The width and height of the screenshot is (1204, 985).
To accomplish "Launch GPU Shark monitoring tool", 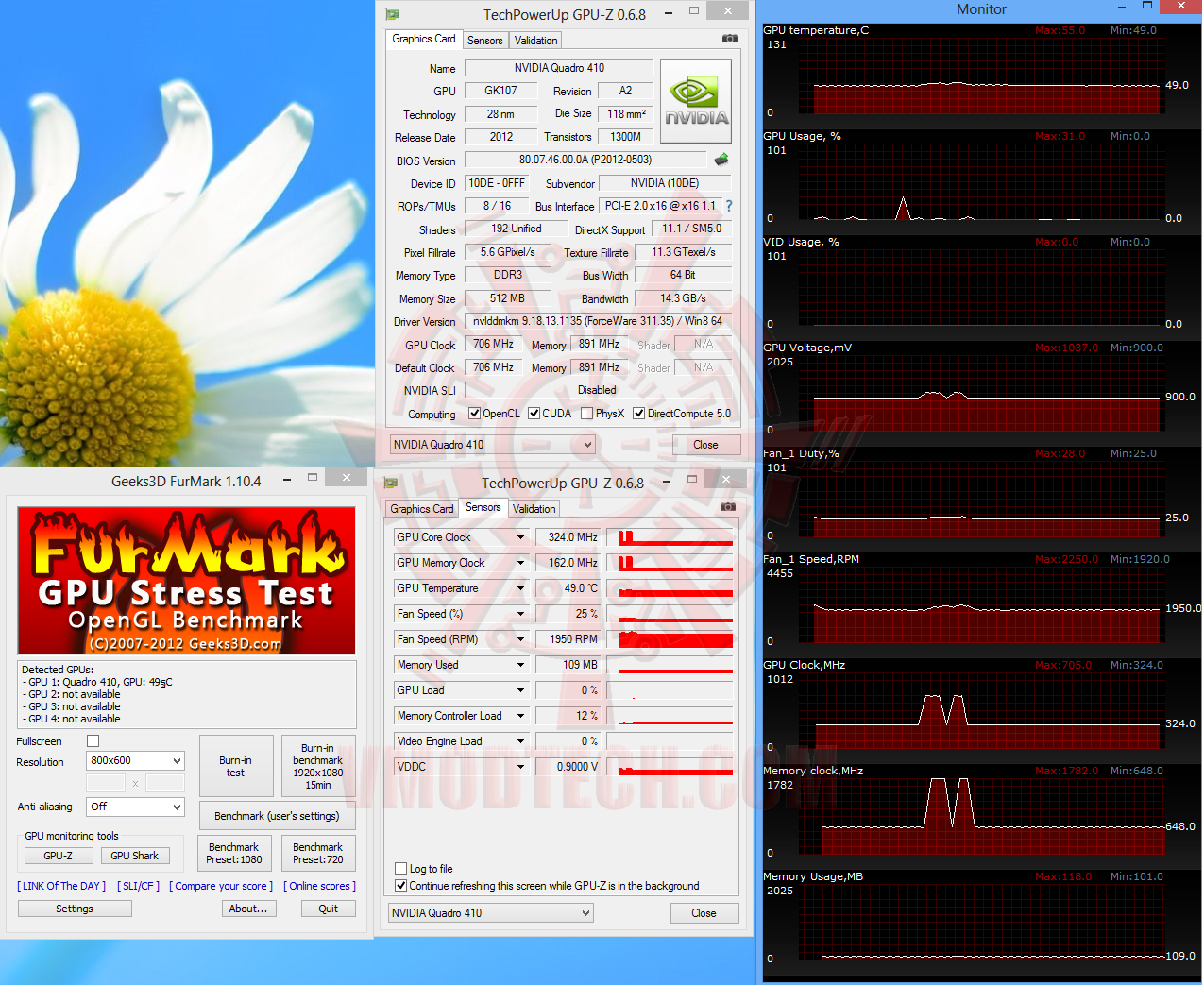I will [x=134, y=856].
